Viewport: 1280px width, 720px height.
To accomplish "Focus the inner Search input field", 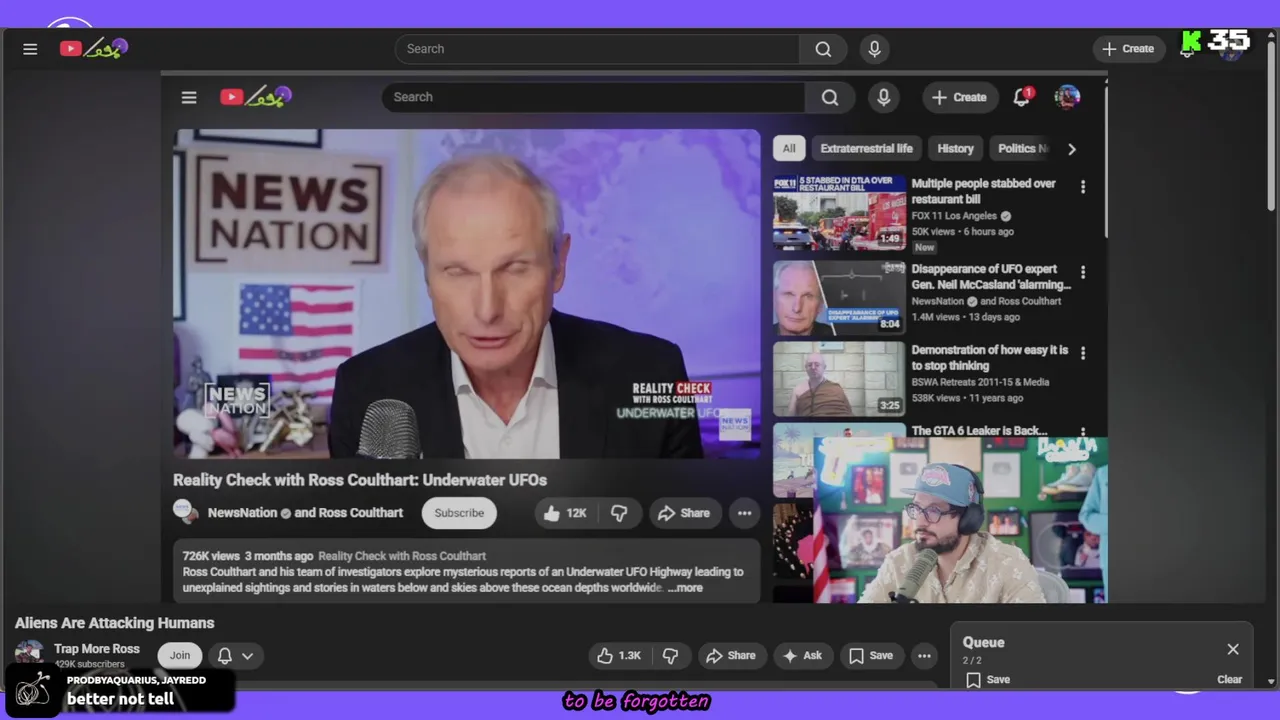I will point(593,97).
